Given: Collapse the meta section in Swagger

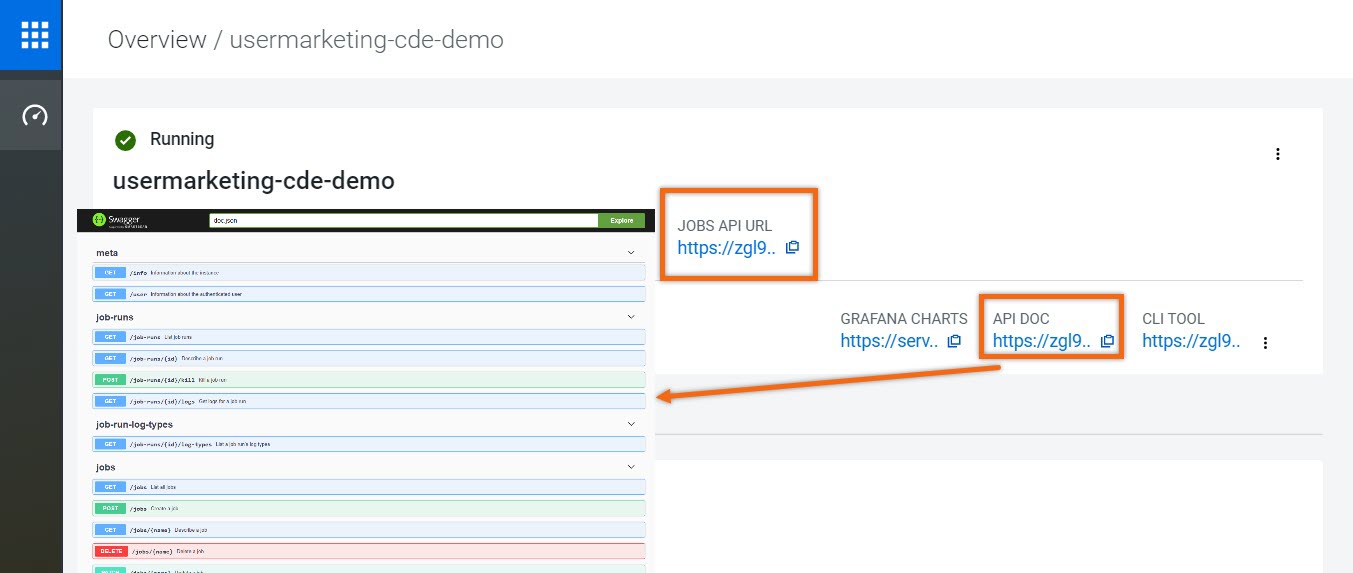Looking at the screenshot, I should tap(630, 253).
